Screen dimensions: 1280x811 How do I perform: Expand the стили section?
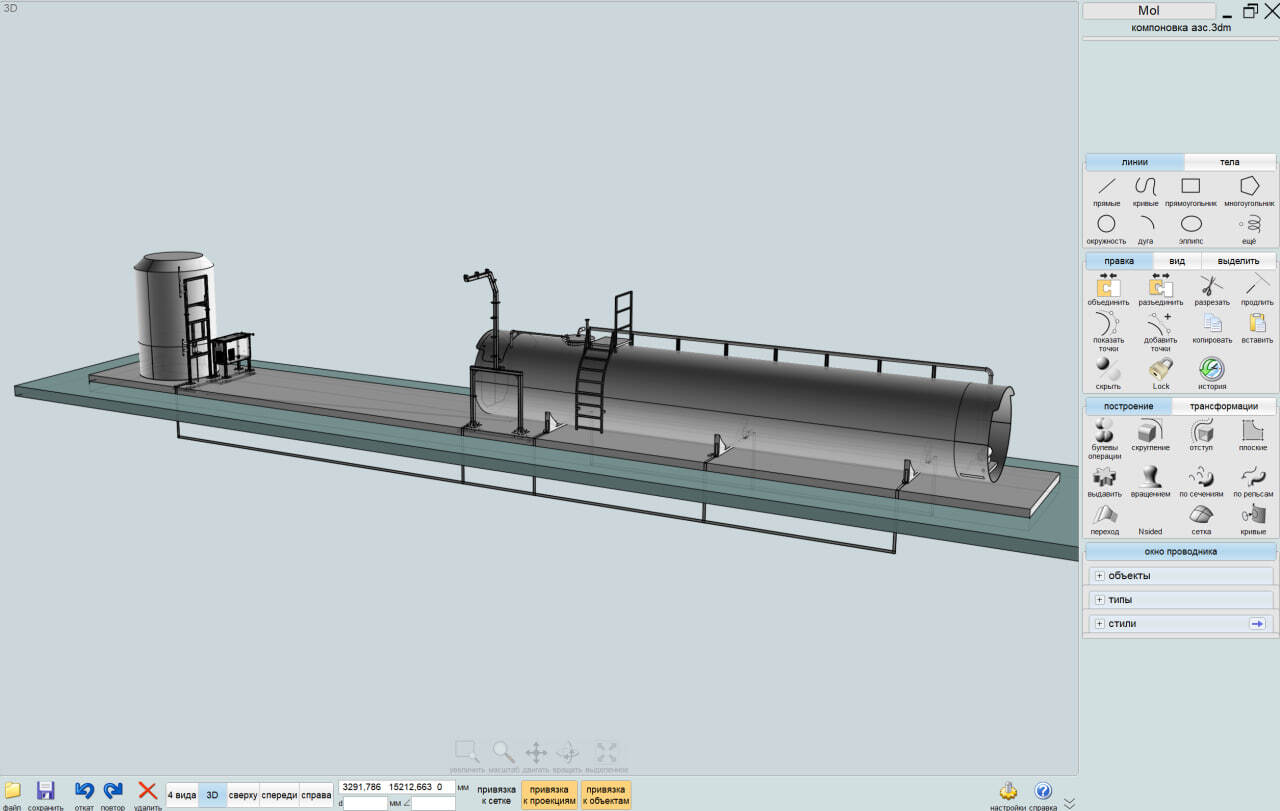(x=1099, y=624)
